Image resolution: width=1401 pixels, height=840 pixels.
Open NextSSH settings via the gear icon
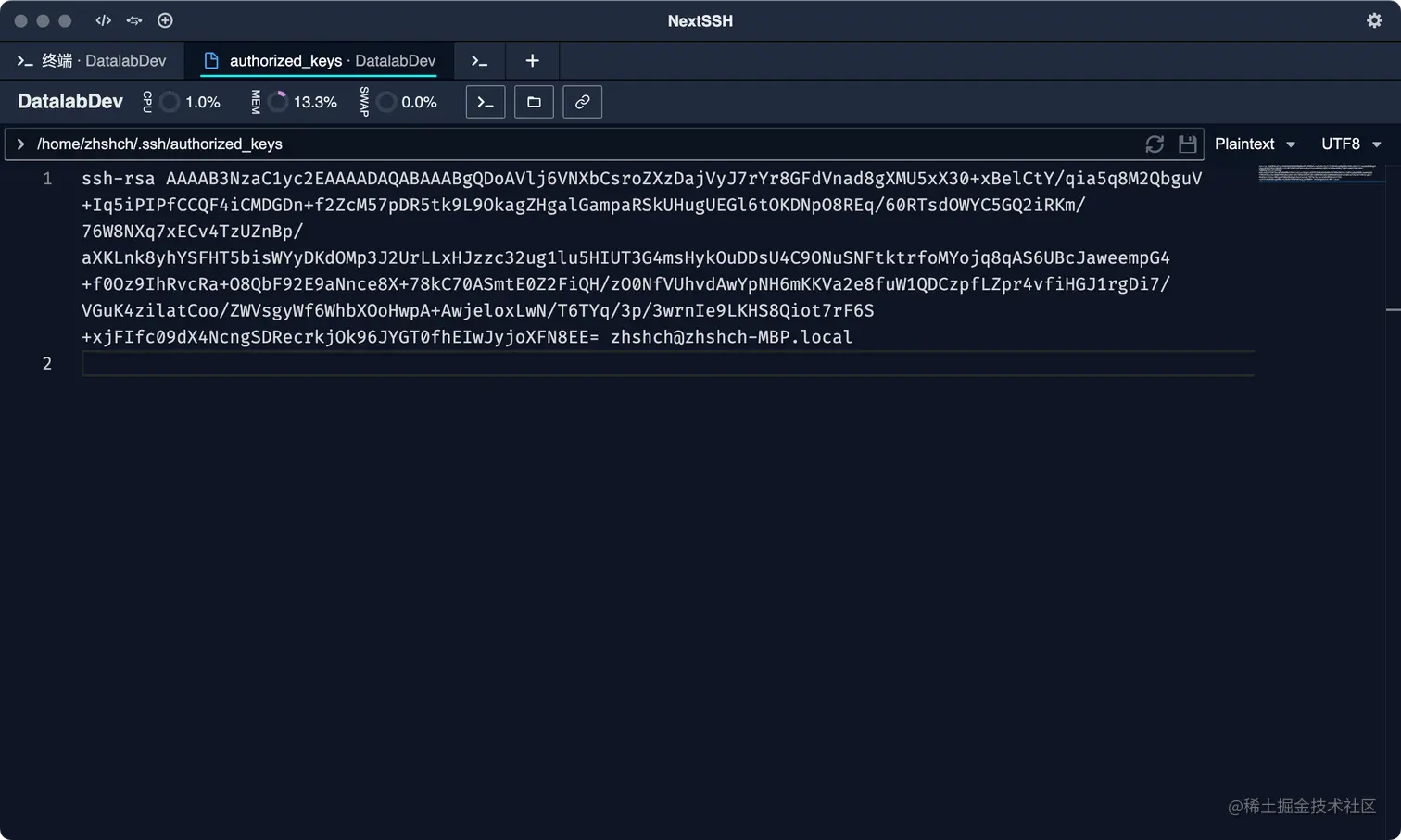click(1374, 20)
